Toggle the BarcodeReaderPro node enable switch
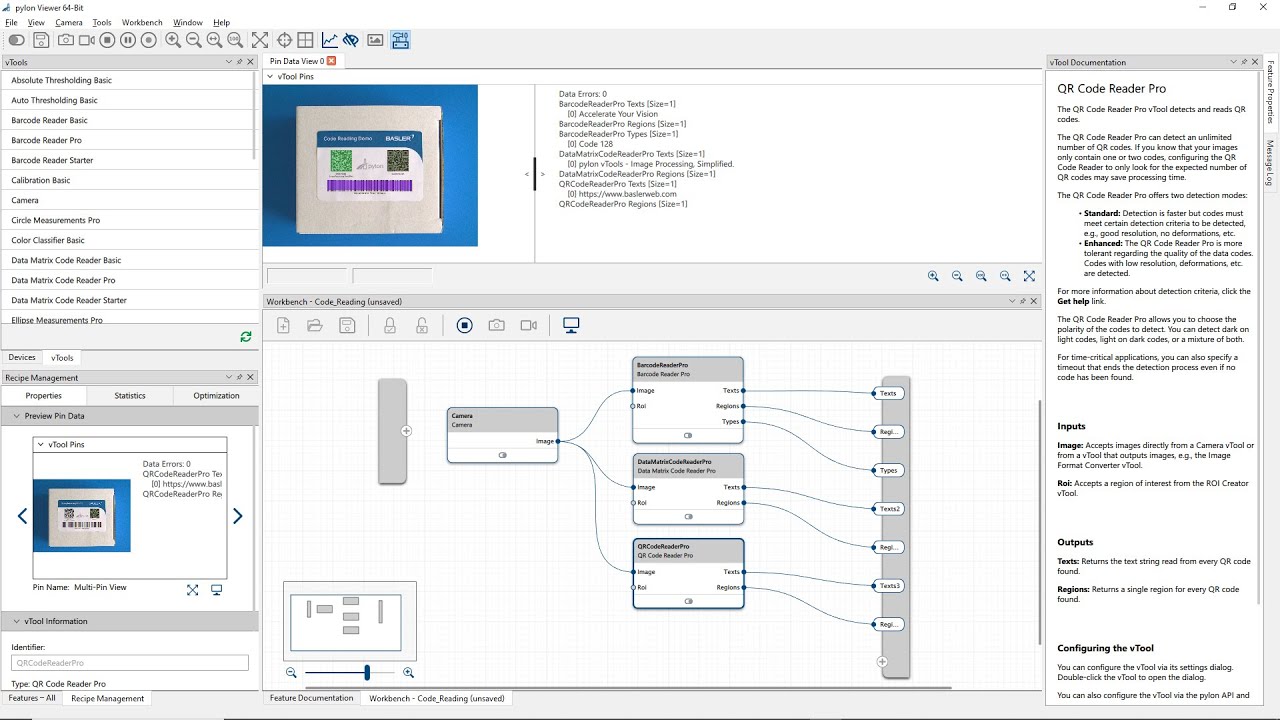Image resolution: width=1280 pixels, height=720 pixels. pos(688,435)
